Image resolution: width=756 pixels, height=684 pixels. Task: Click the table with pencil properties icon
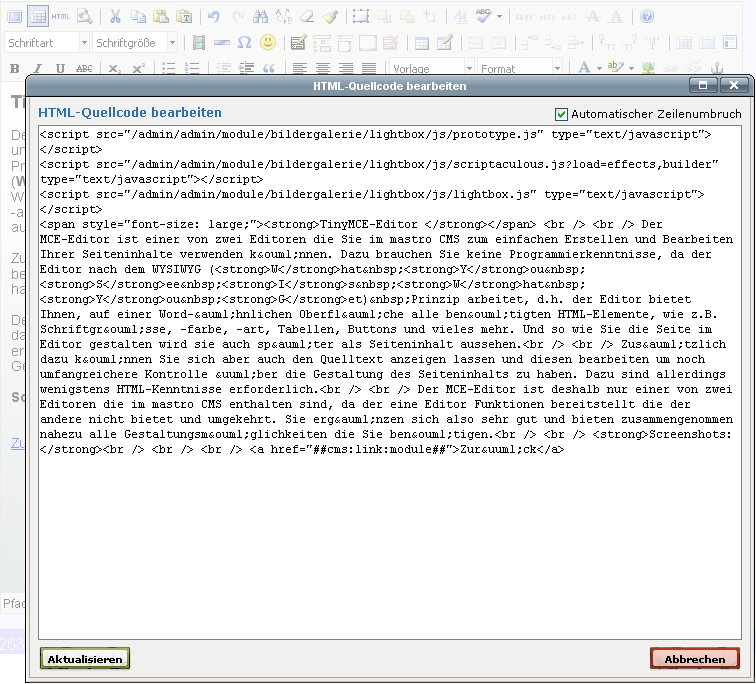point(445,43)
